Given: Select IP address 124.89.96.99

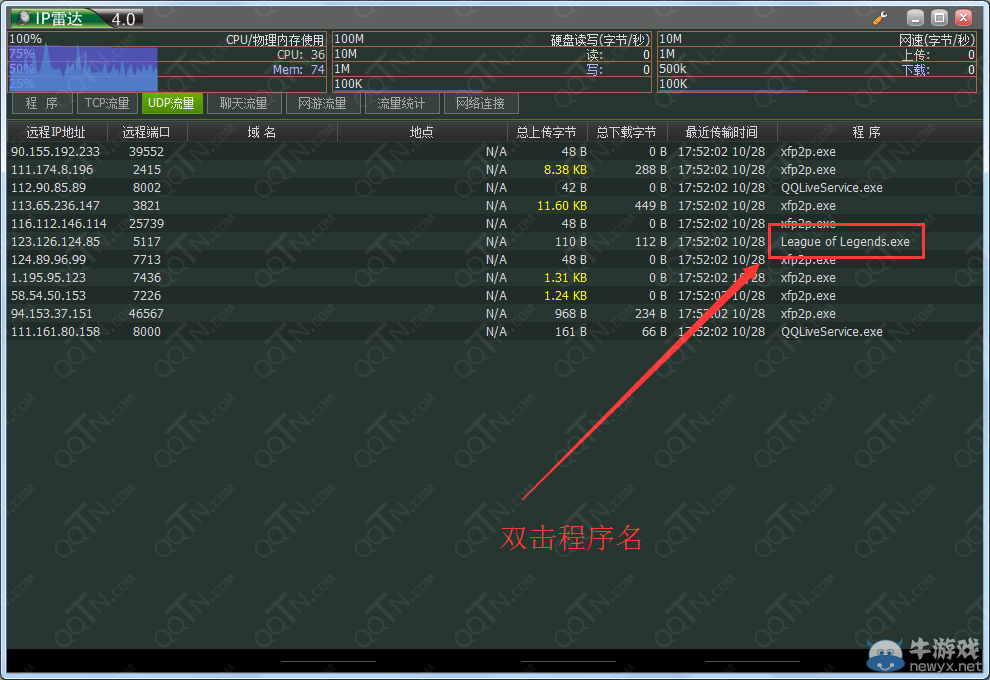Looking at the screenshot, I should pyautogui.click(x=49, y=259).
